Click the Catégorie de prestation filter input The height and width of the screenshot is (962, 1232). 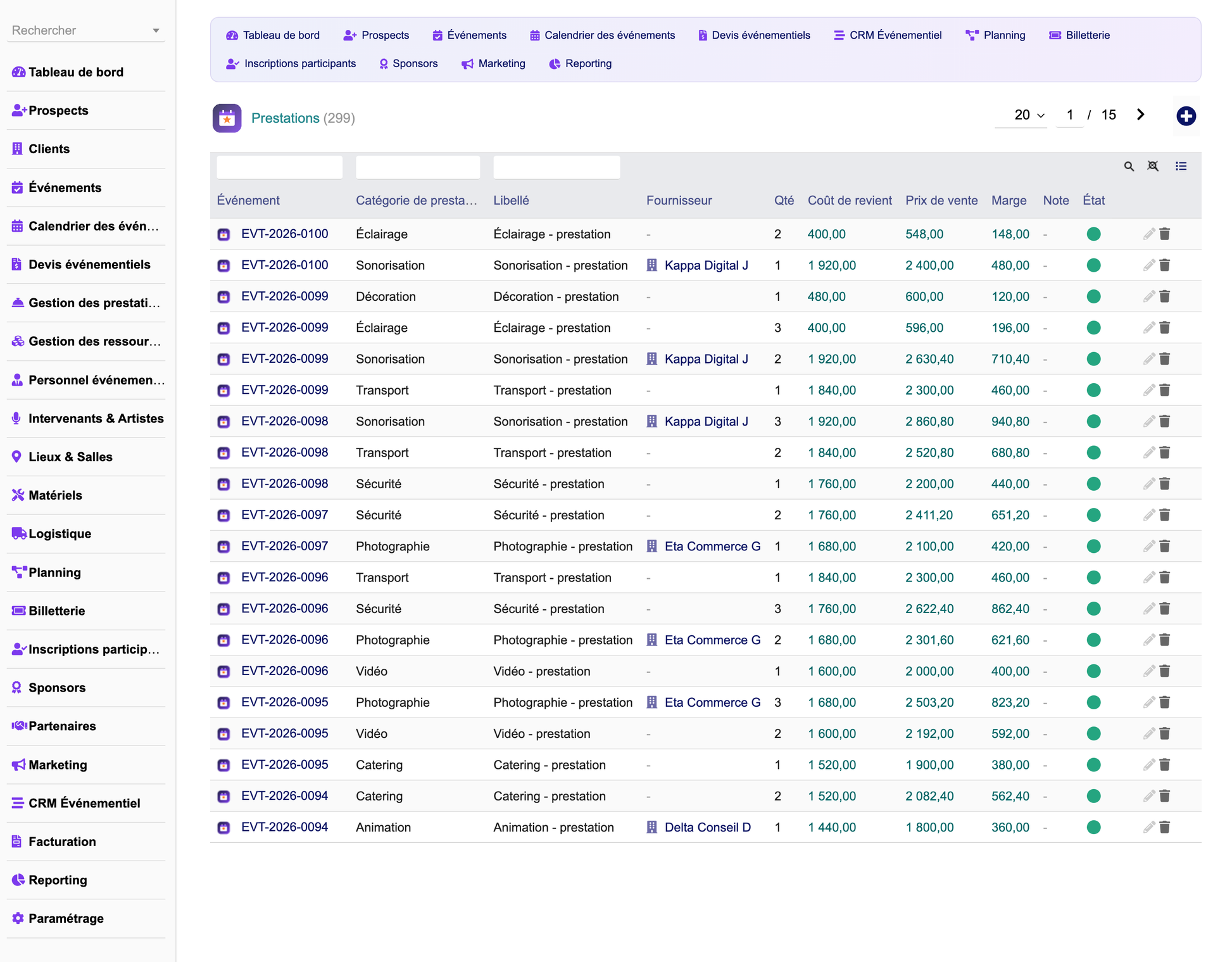(418, 167)
